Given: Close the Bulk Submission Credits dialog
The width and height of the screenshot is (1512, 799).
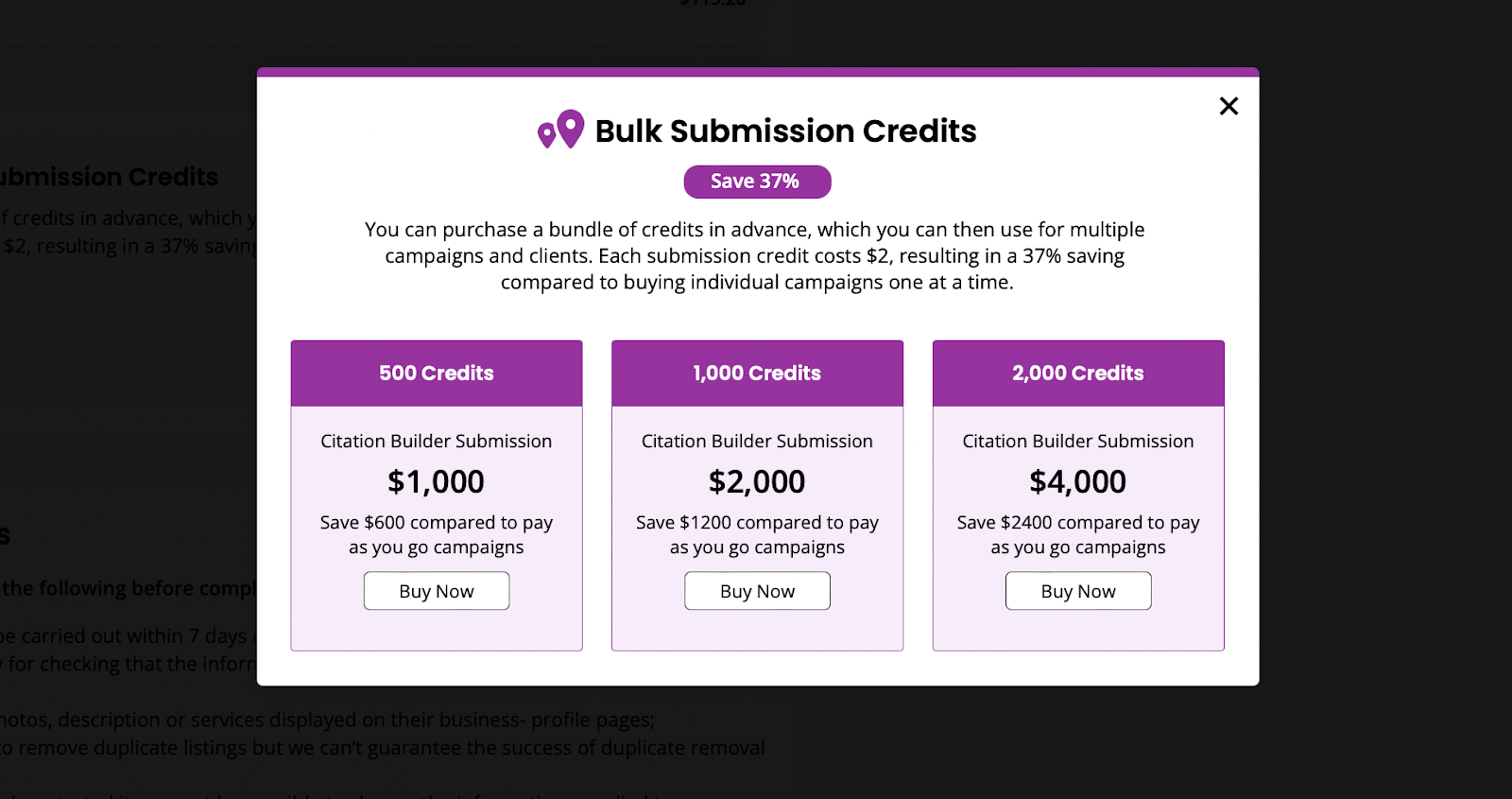Looking at the screenshot, I should 1228,106.
